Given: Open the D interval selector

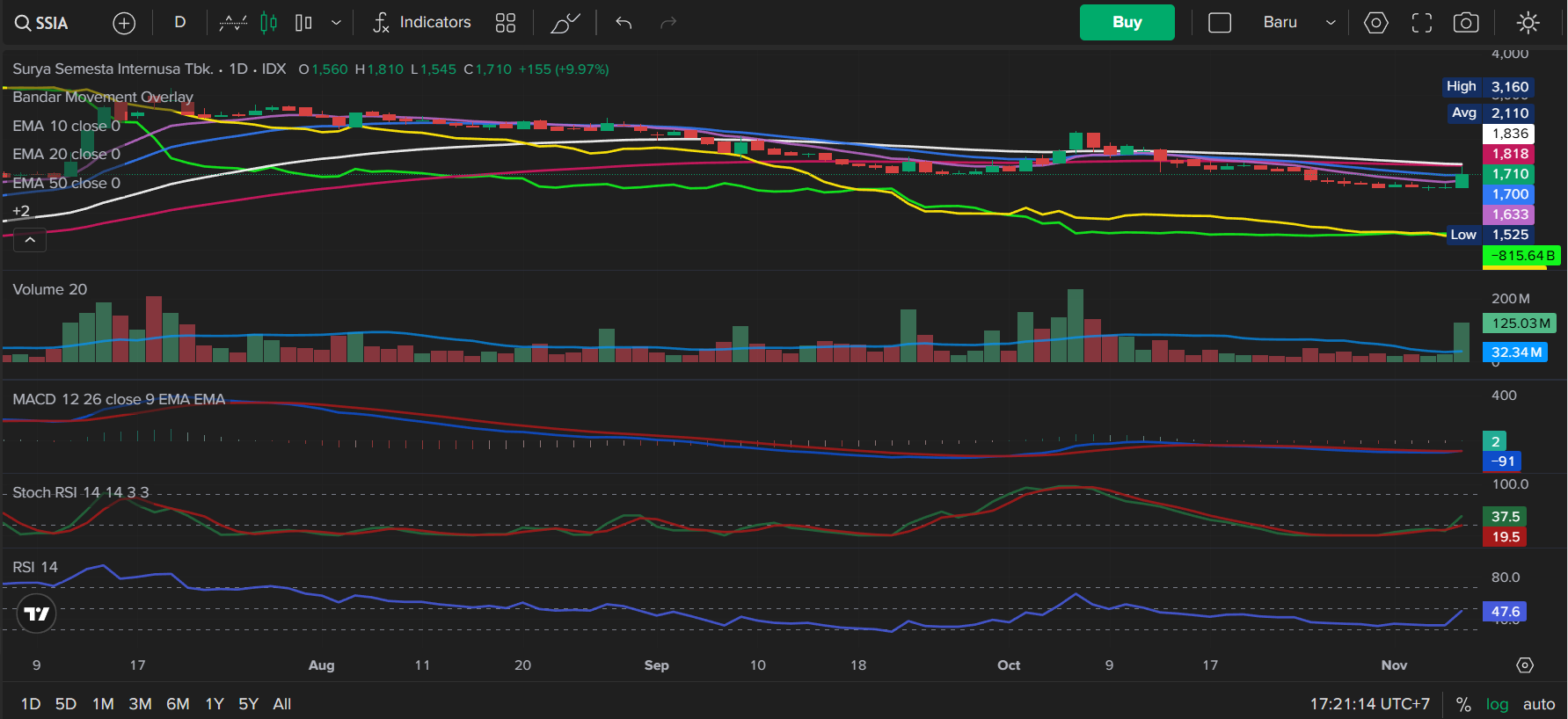Looking at the screenshot, I should coord(179,23).
